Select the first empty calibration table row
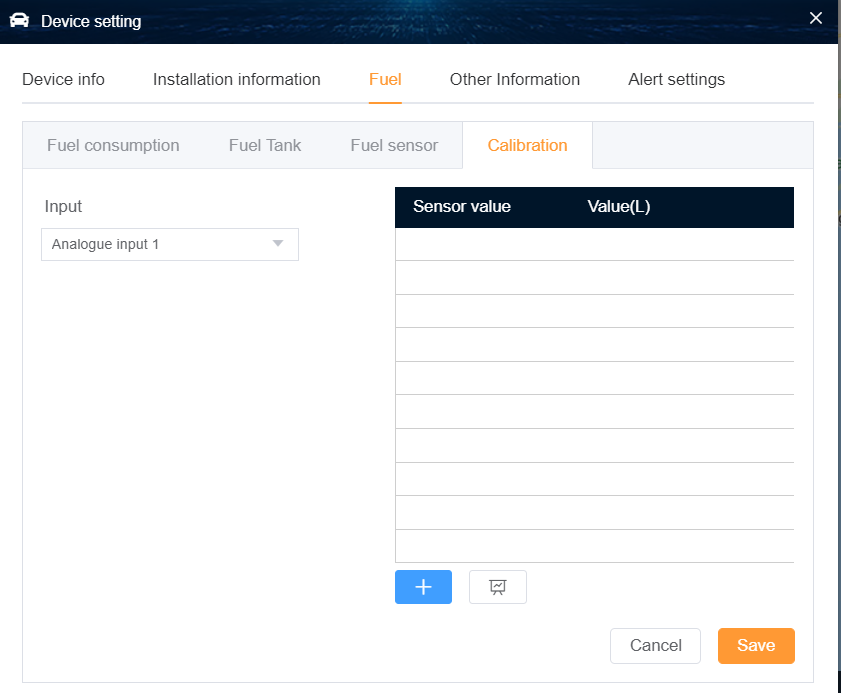The height and width of the screenshot is (693, 841). coord(594,245)
